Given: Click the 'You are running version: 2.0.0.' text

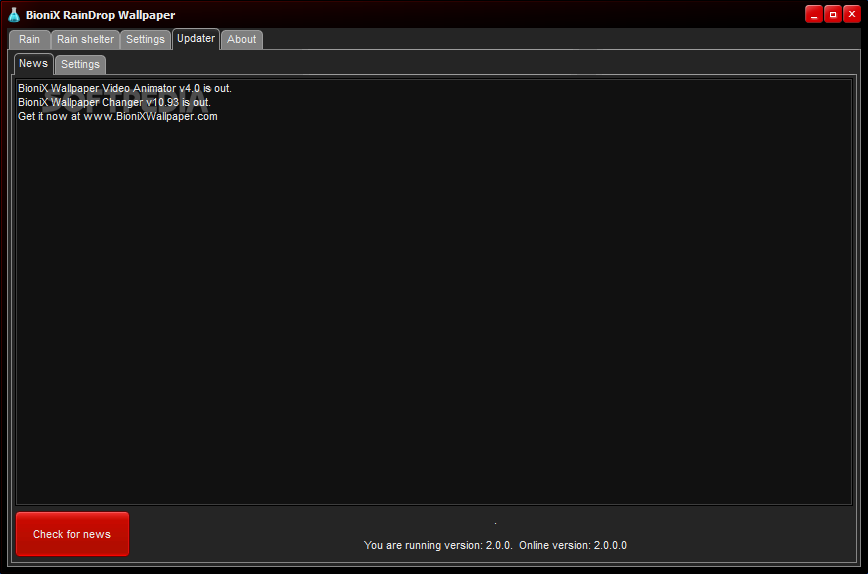Looking at the screenshot, I should coord(438,545).
